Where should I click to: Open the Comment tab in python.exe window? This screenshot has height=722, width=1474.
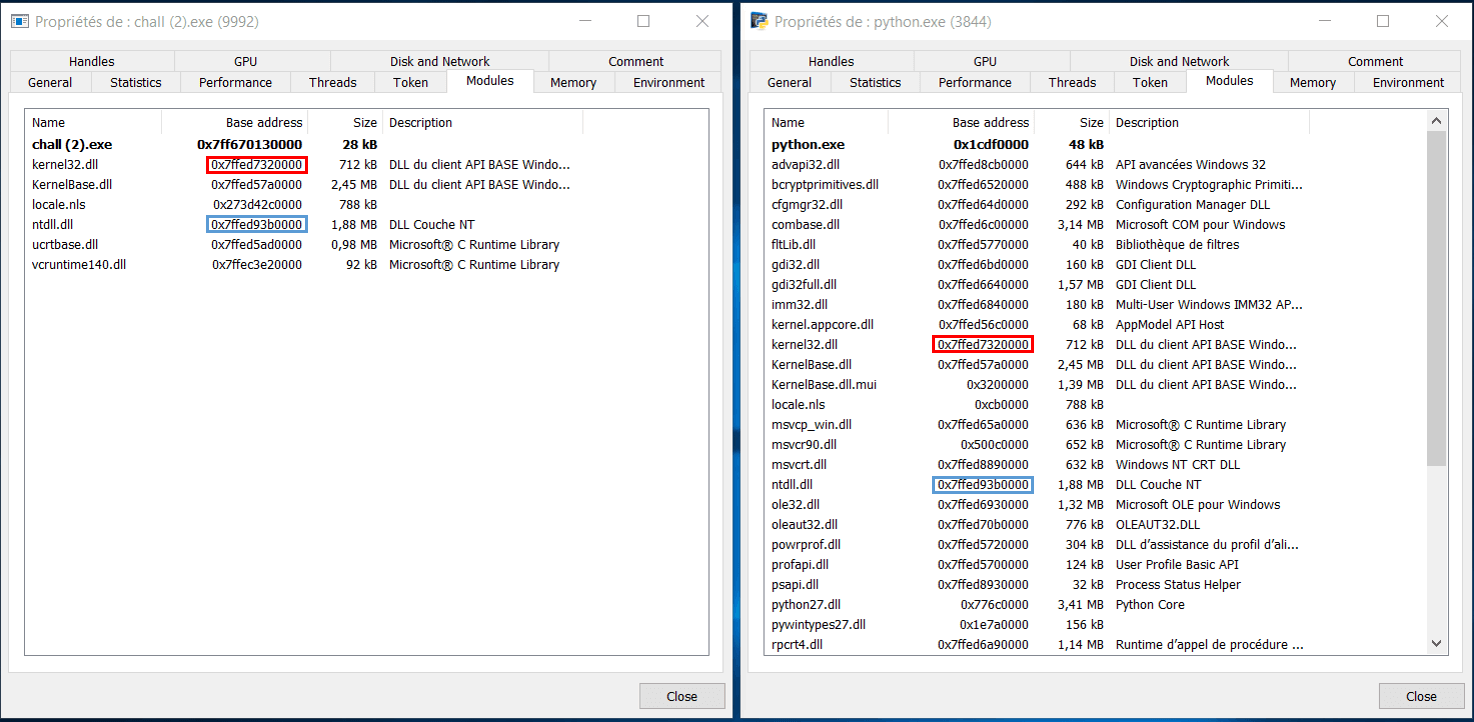(x=1376, y=61)
